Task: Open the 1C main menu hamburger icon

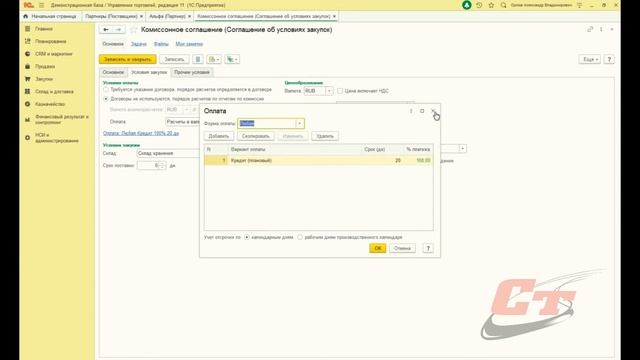Action: click(41, 5)
